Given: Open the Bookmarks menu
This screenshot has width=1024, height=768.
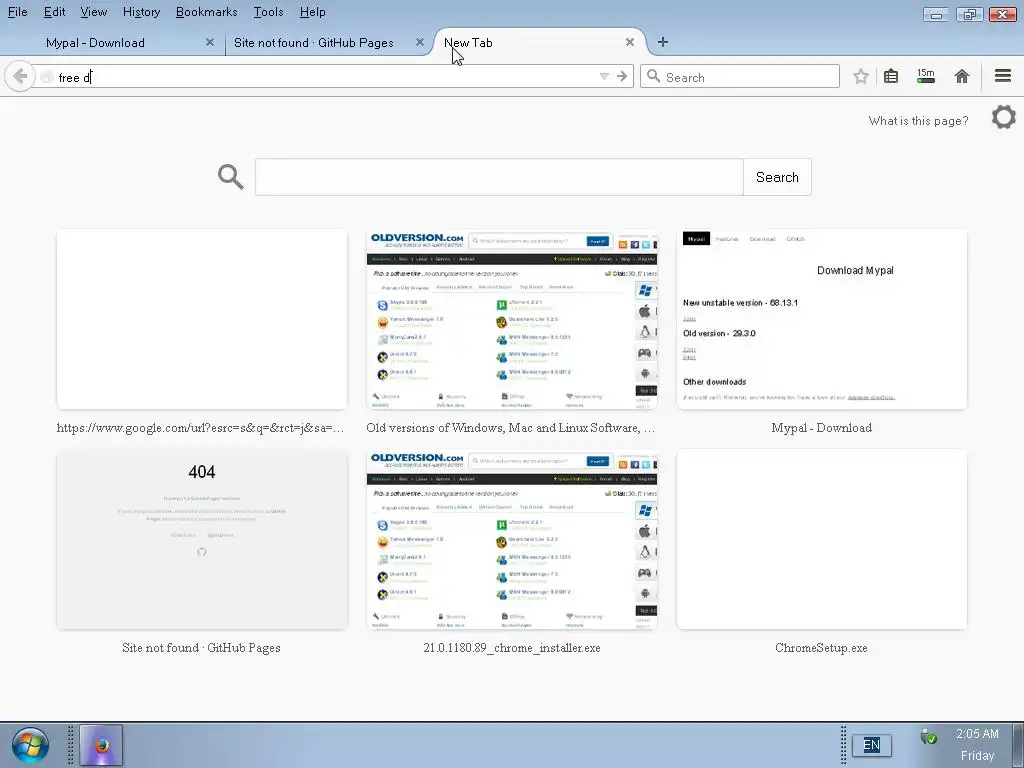Looking at the screenshot, I should [x=206, y=12].
